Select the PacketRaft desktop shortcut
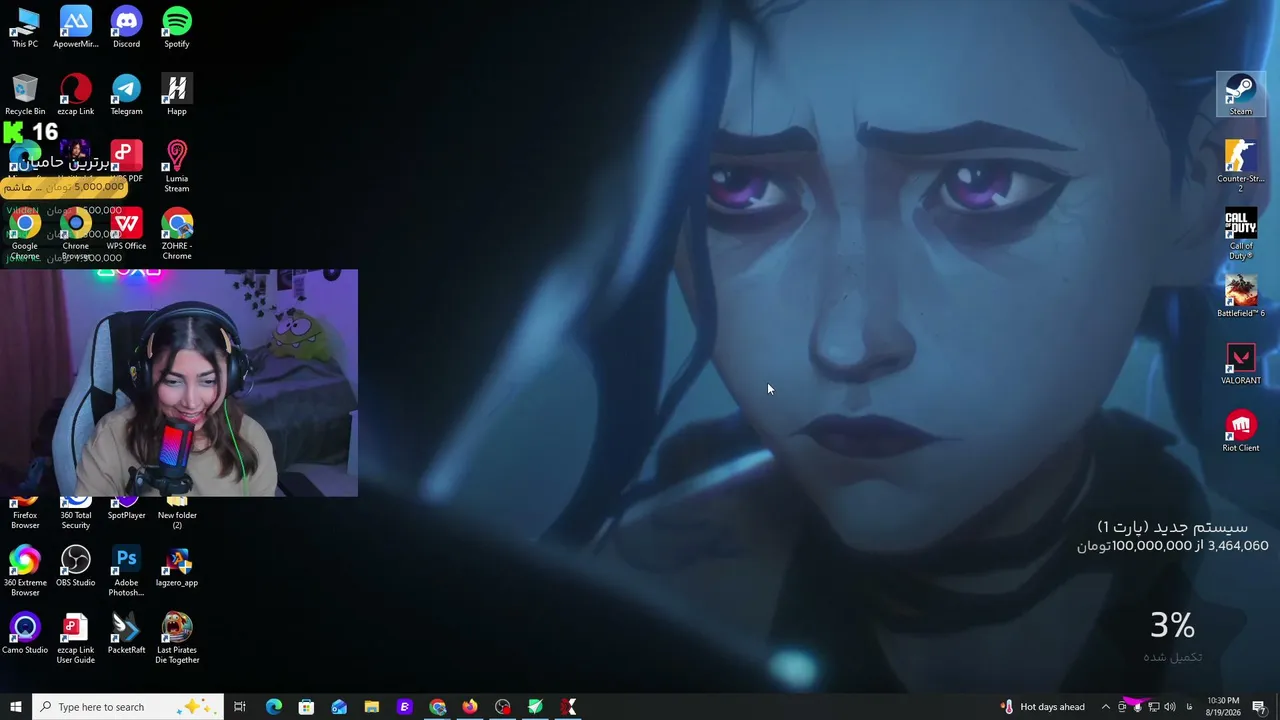Image resolution: width=1280 pixels, height=720 pixels. [x=126, y=633]
